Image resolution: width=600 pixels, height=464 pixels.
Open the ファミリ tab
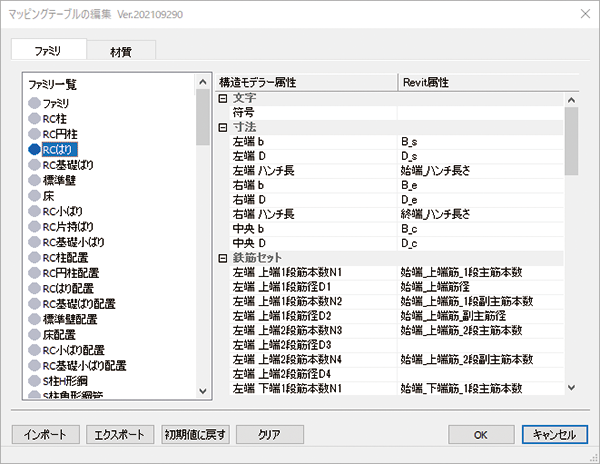(x=49, y=51)
